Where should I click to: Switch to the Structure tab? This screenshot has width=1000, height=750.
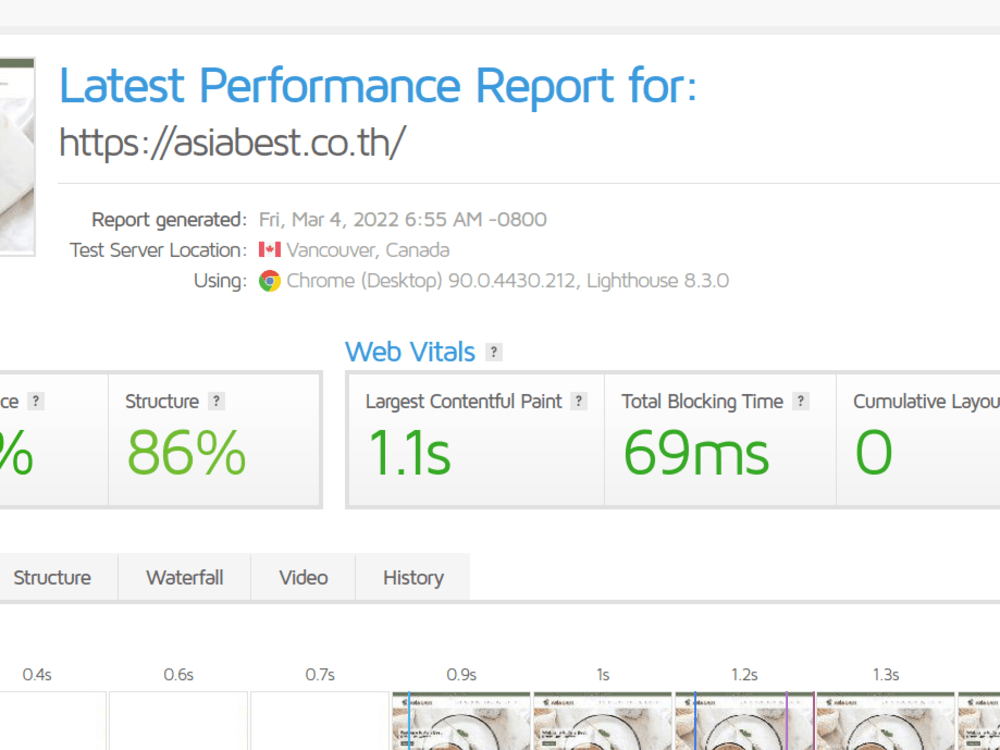point(52,578)
